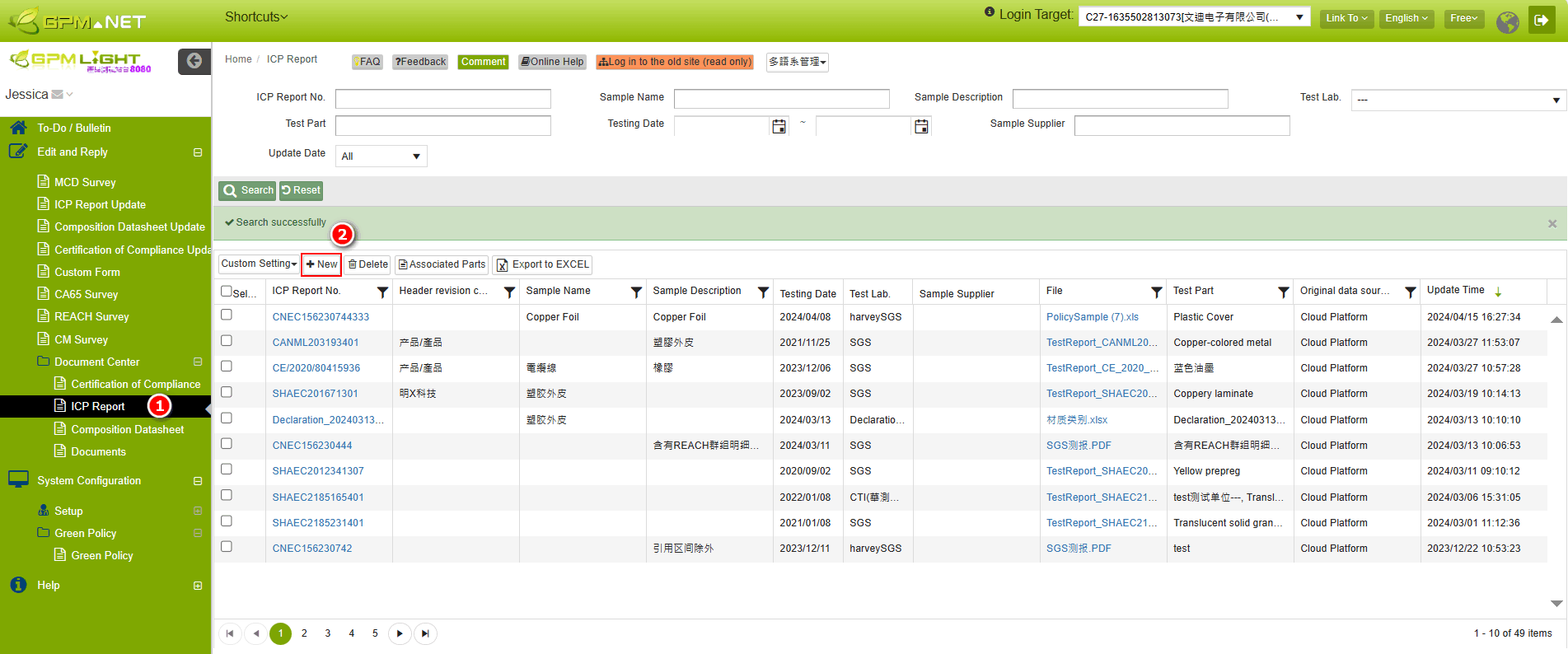Open To-Do / Bulletin menu
This screenshot has height=654, width=1568.
[74, 128]
